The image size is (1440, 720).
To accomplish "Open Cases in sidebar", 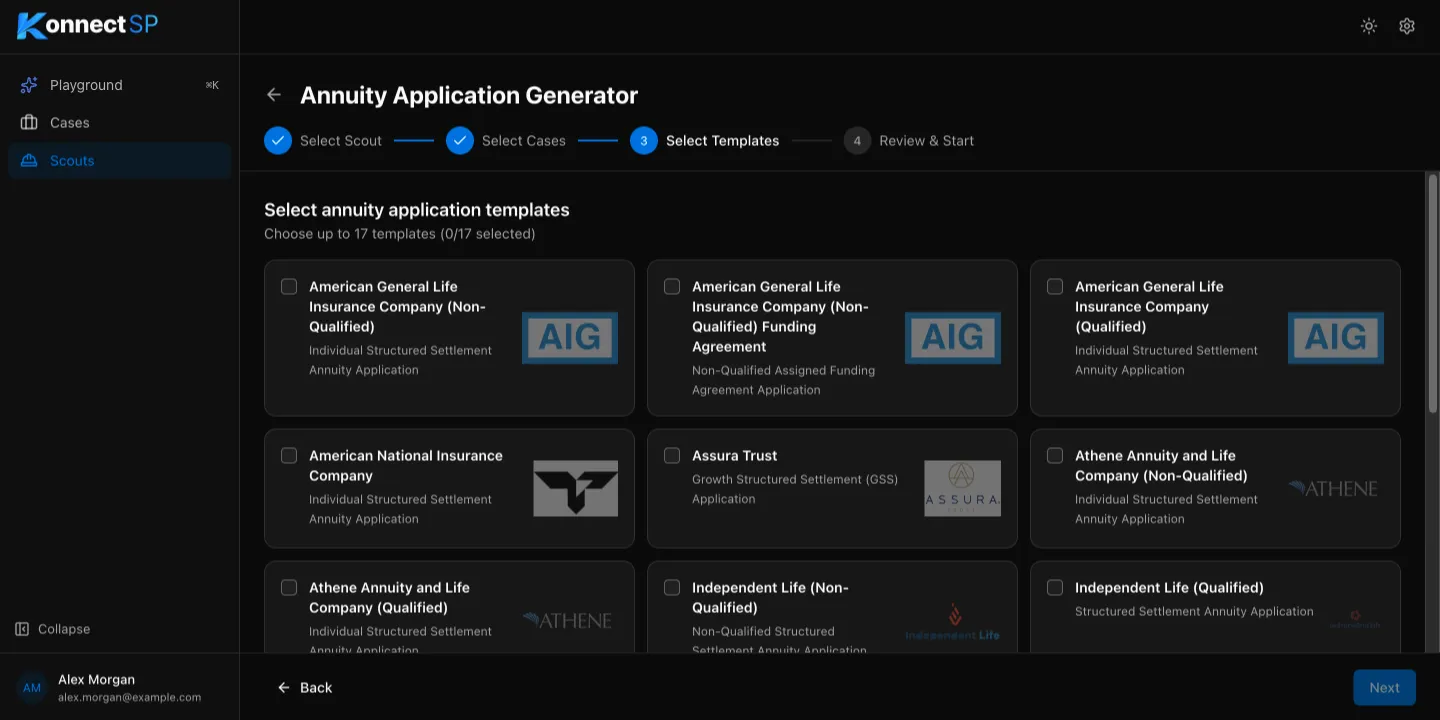I will [x=120, y=122].
